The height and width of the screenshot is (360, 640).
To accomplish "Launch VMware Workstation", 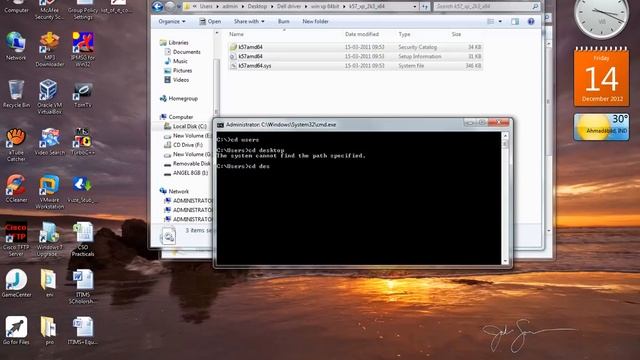I will pos(49,192).
